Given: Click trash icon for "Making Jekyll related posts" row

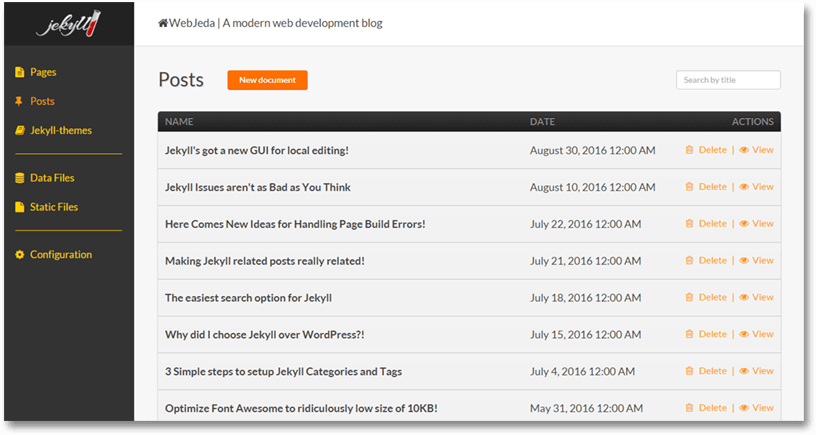Looking at the screenshot, I should [x=689, y=261].
